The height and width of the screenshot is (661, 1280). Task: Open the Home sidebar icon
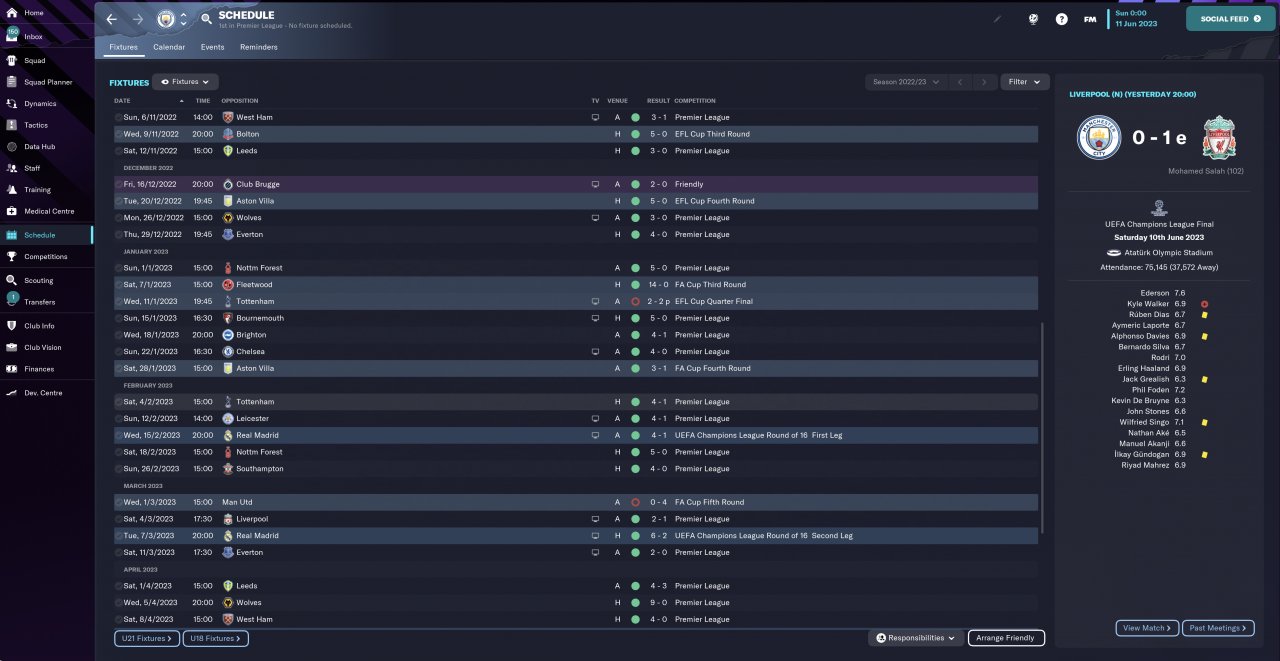coord(12,13)
